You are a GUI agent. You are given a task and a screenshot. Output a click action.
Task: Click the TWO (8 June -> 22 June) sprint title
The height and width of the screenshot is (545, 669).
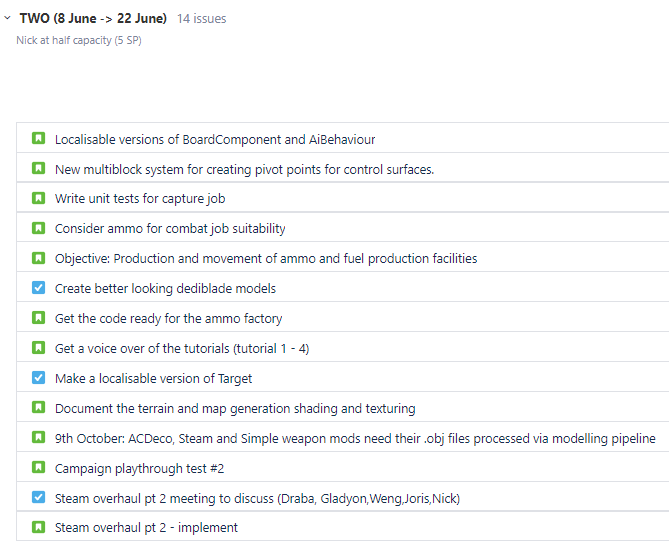(93, 18)
